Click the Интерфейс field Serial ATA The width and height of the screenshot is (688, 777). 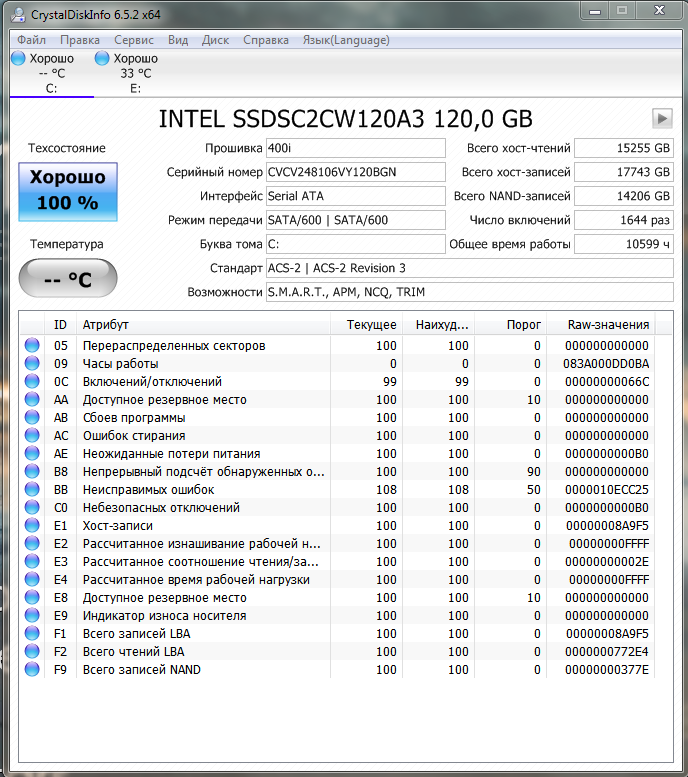[x=355, y=196]
